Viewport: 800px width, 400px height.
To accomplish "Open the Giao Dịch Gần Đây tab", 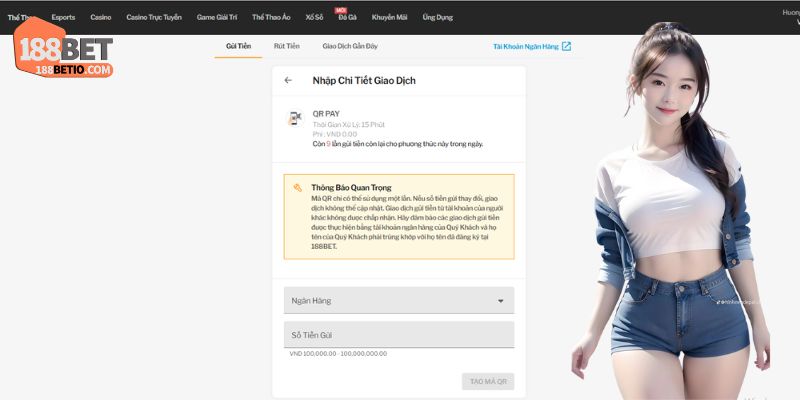I will (x=350, y=46).
